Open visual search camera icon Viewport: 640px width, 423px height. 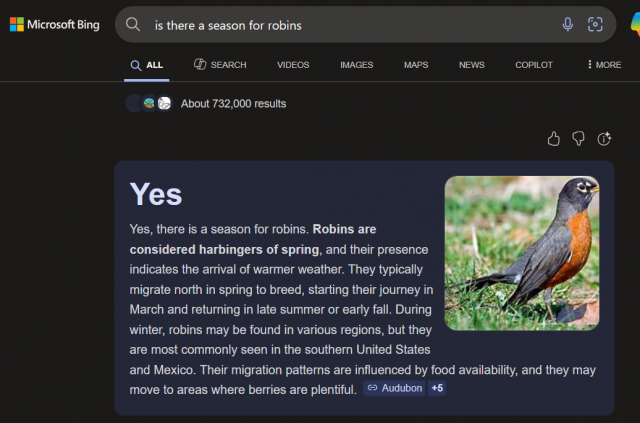pos(595,24)
